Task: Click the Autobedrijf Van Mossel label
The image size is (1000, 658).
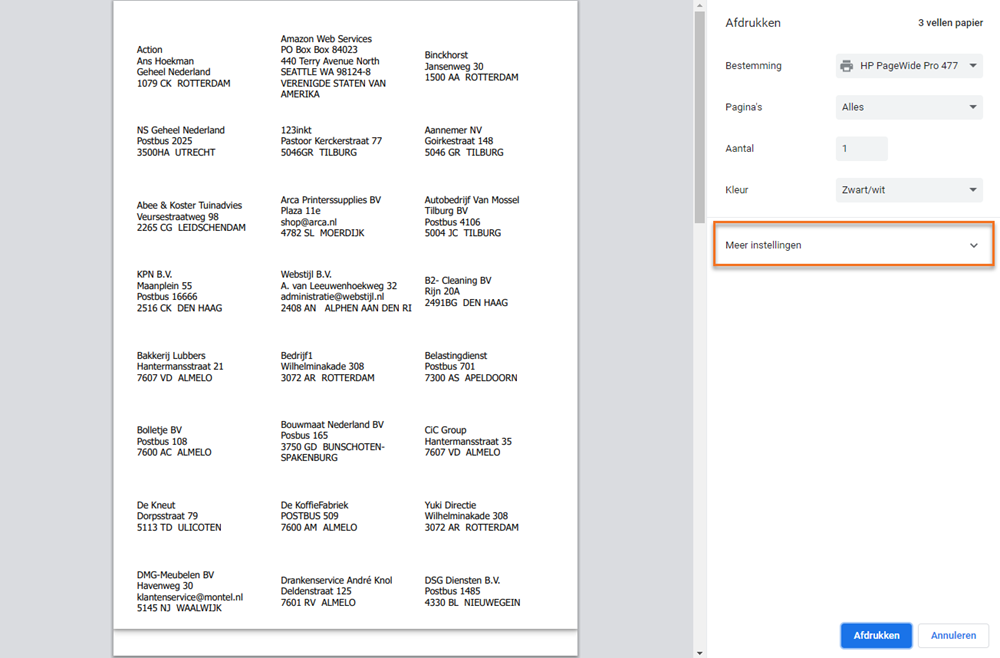Action: (x=472, y=216)
